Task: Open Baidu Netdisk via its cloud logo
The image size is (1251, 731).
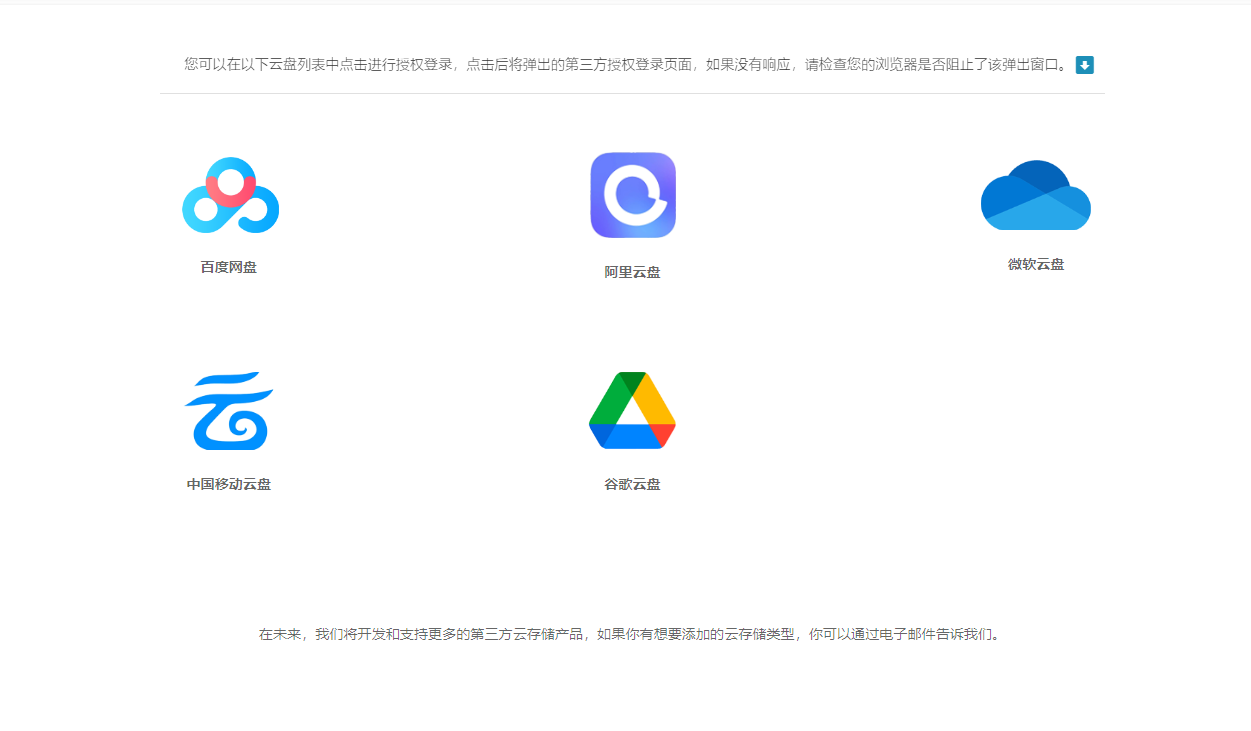Action: point(231,195)
